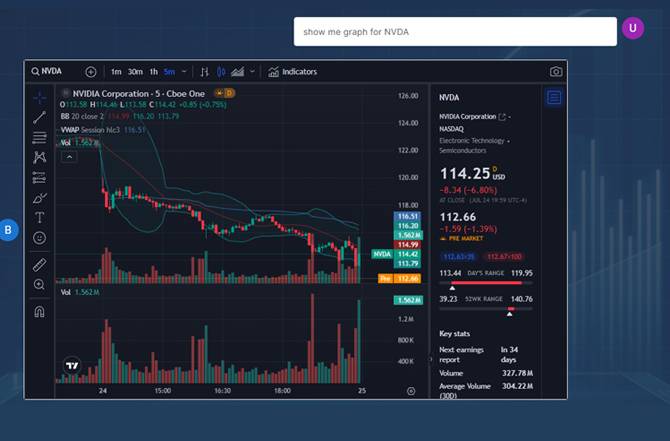Image resolution: width=670 pixels, height=441 pixels.
Task: Open the Indicators menu
Action: pos(293,72)
